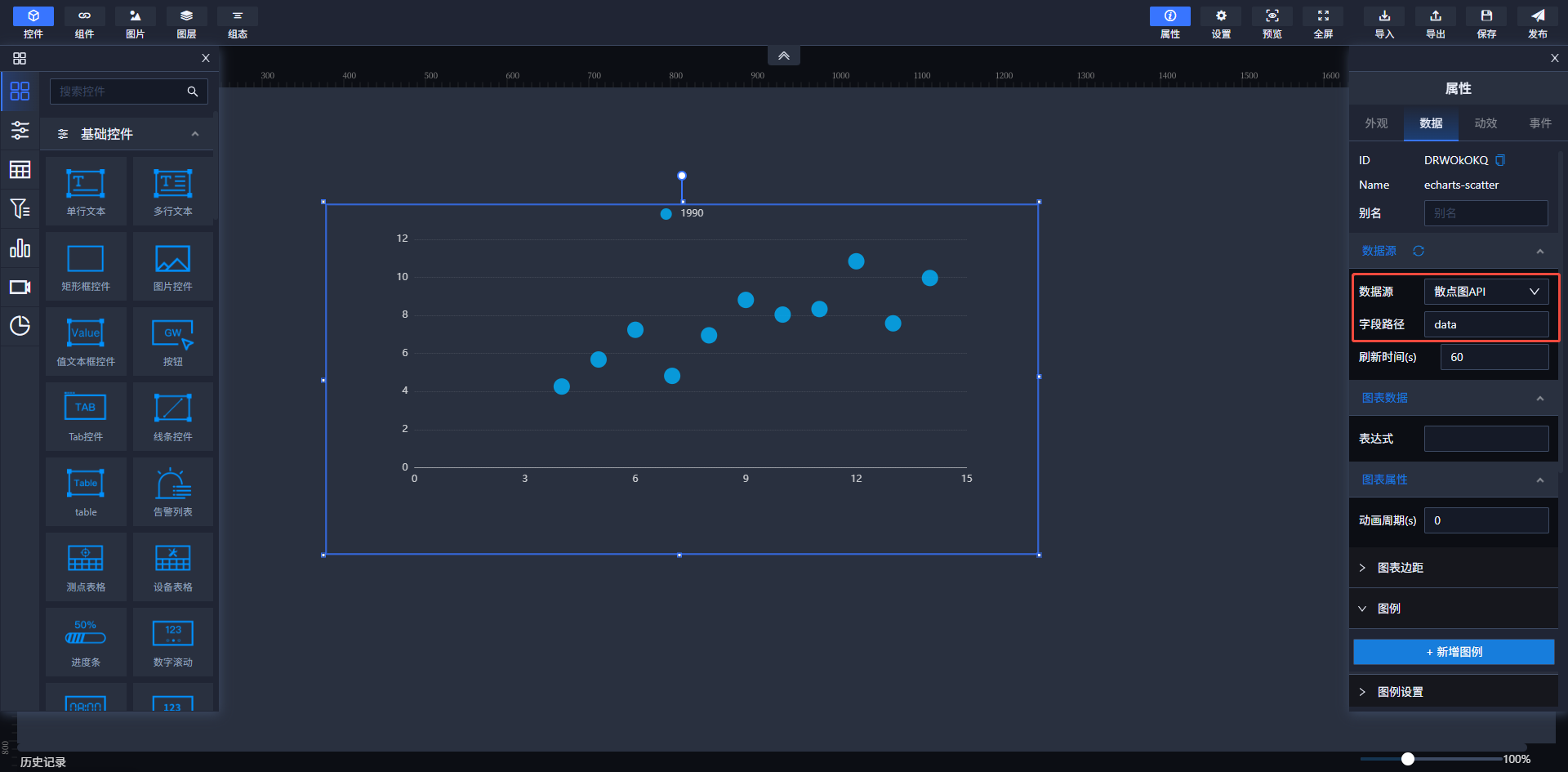Enter 全屏 fullscreen mode

point(1323,23)
